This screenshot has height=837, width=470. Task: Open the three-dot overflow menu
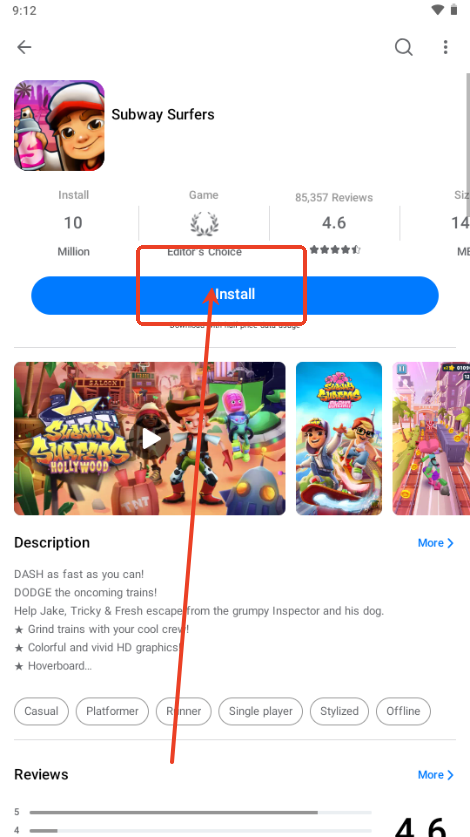coord(445,47)
